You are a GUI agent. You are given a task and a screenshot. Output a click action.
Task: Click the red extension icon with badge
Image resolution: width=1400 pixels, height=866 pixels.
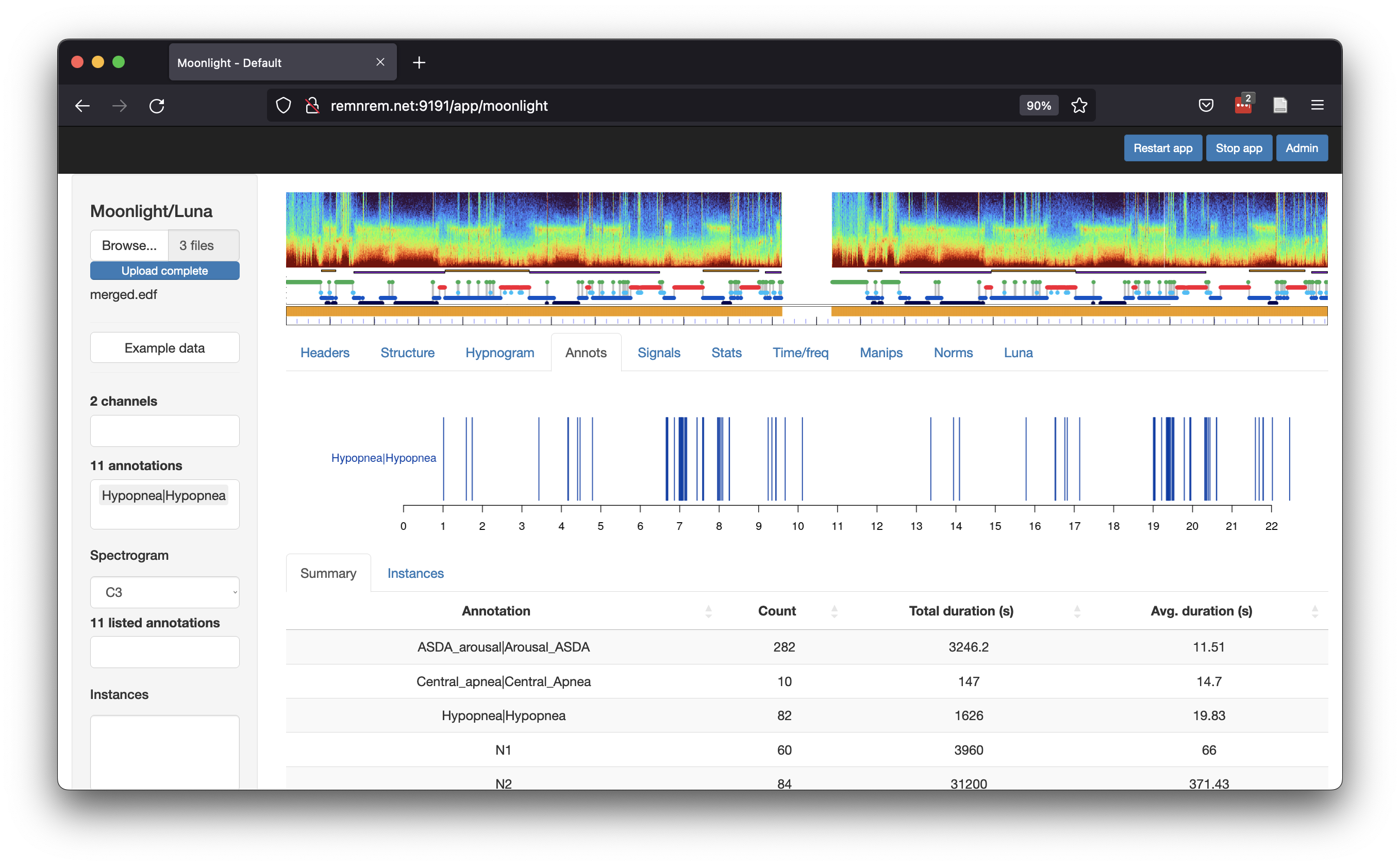(x=1243, y=105)
